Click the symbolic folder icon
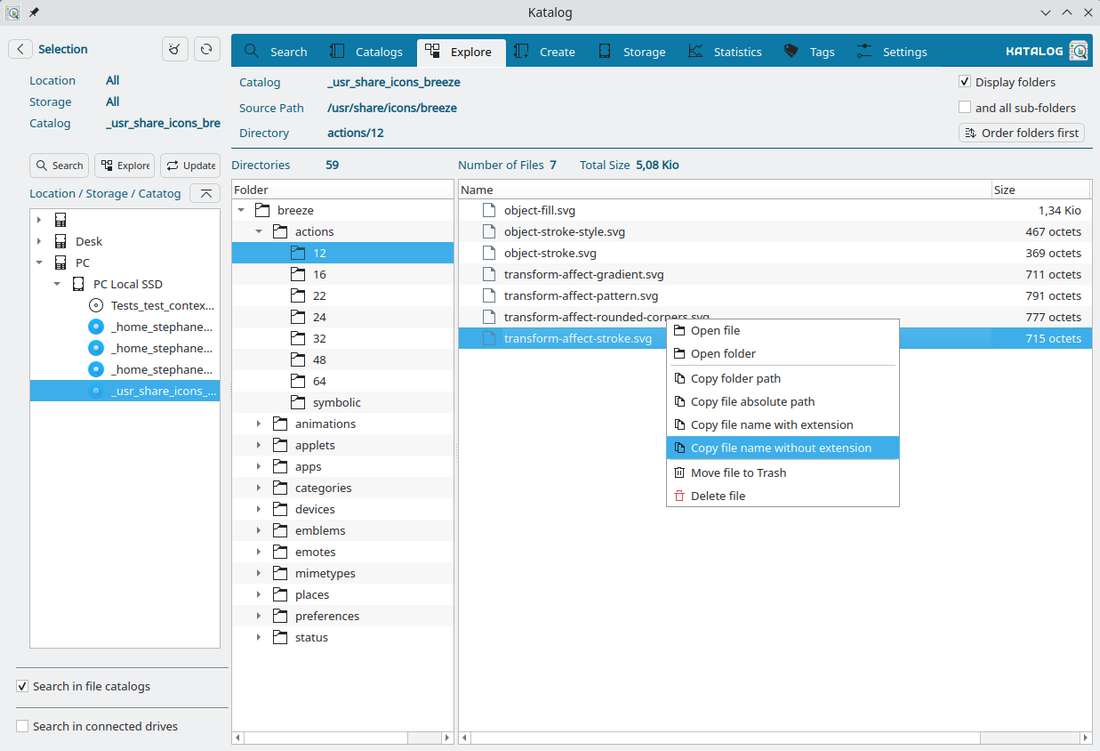 (x=298, y=402)
